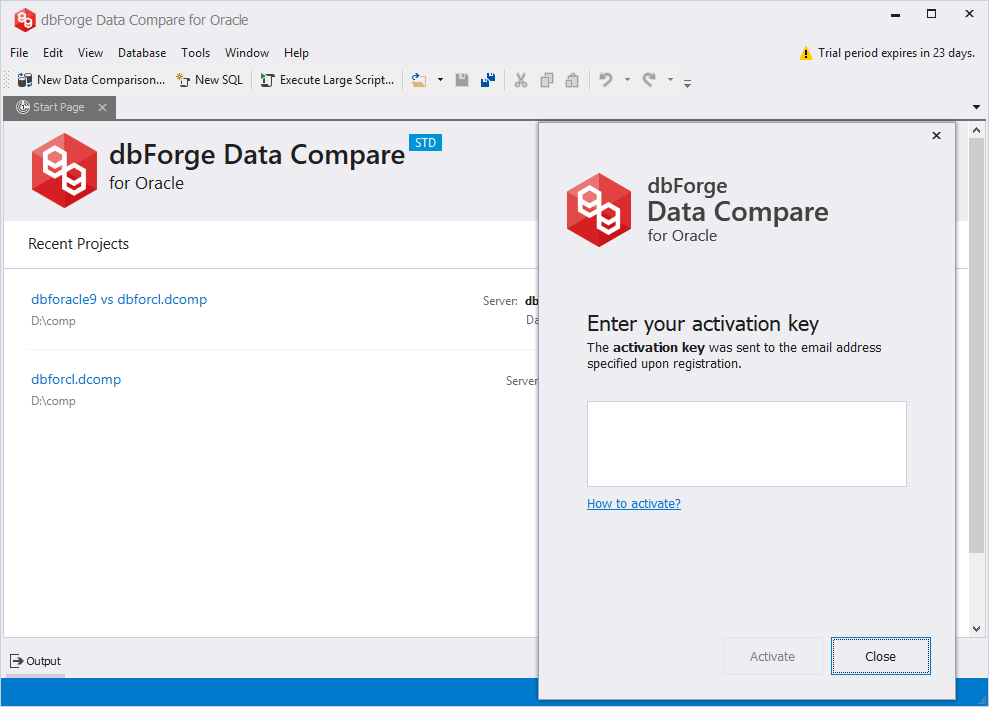Click D:\comp path under dbforacle9 project
The height and width of the screenshot is (707, 989).
pos(53,321)
